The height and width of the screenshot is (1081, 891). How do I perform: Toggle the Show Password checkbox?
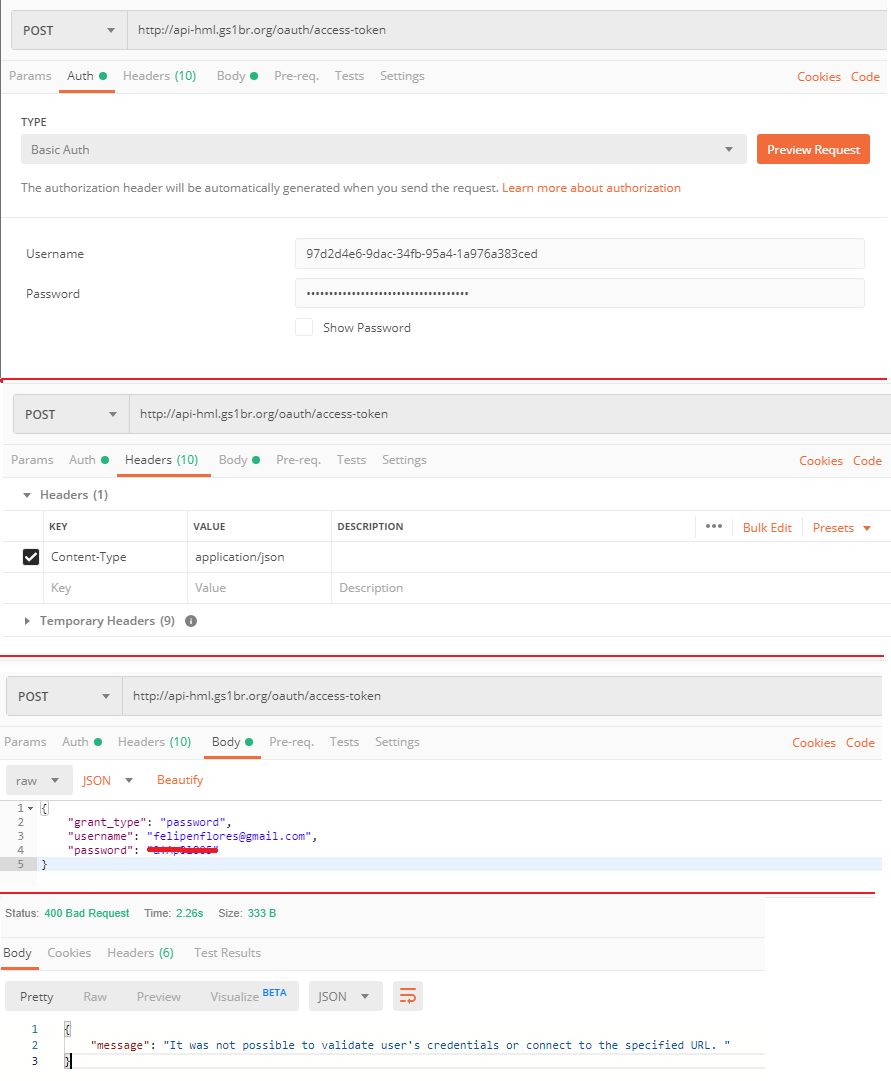304,327
